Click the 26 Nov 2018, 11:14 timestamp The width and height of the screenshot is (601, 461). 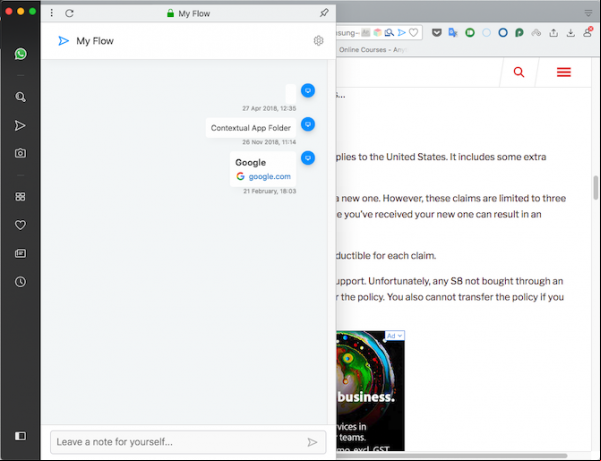[269, 142]
